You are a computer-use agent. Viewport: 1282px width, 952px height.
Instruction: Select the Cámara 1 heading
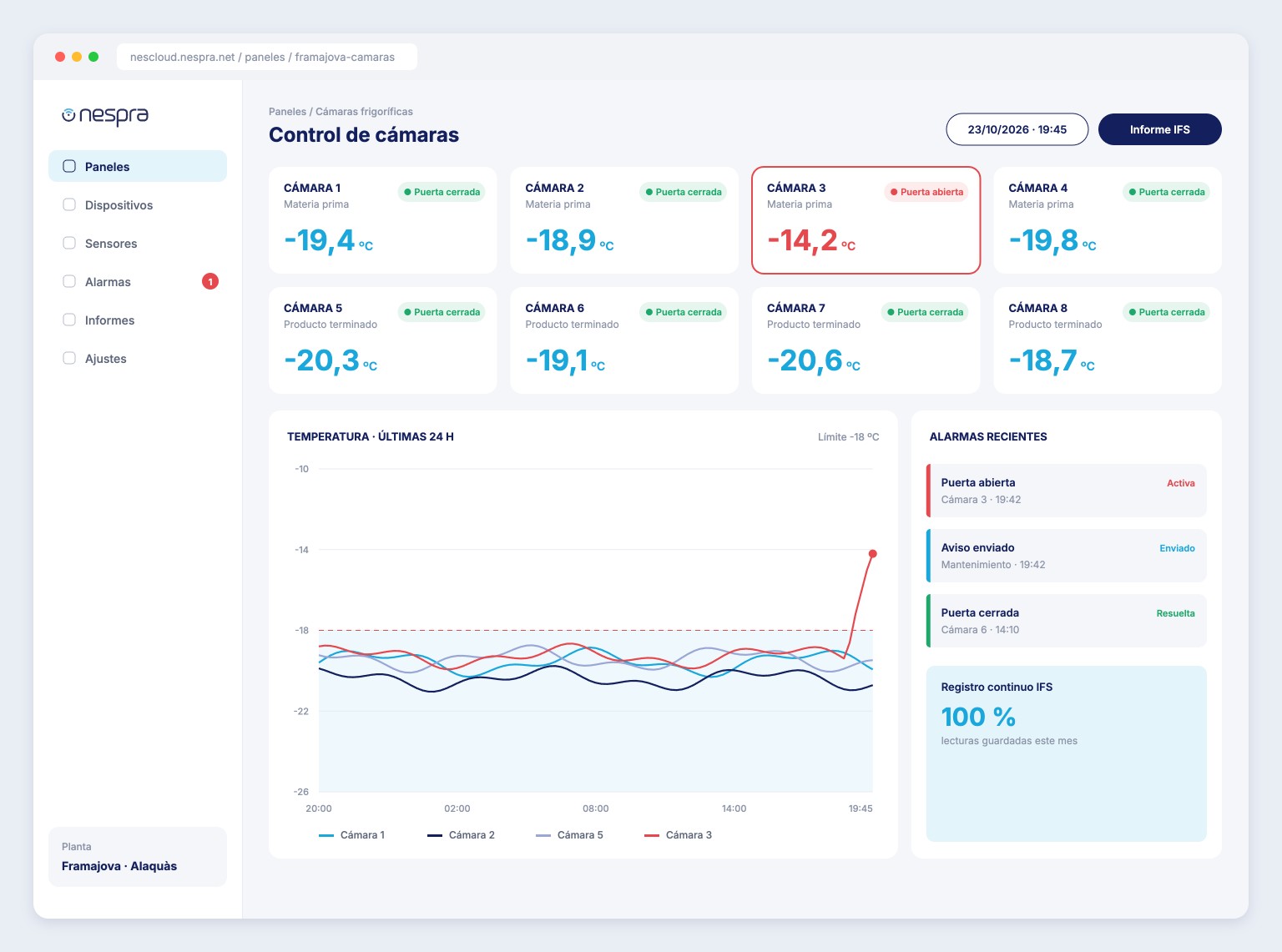pyautogui.click(x=312, y=188)
